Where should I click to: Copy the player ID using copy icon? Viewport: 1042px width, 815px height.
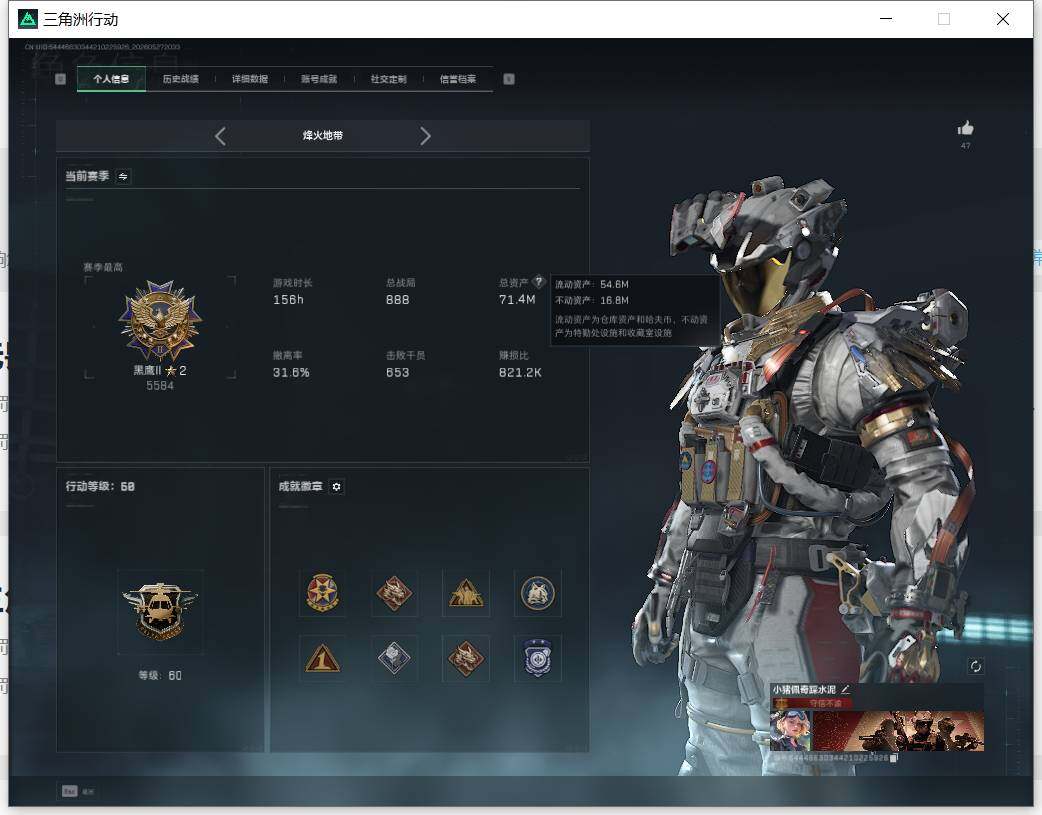click(x=893, y=758)
